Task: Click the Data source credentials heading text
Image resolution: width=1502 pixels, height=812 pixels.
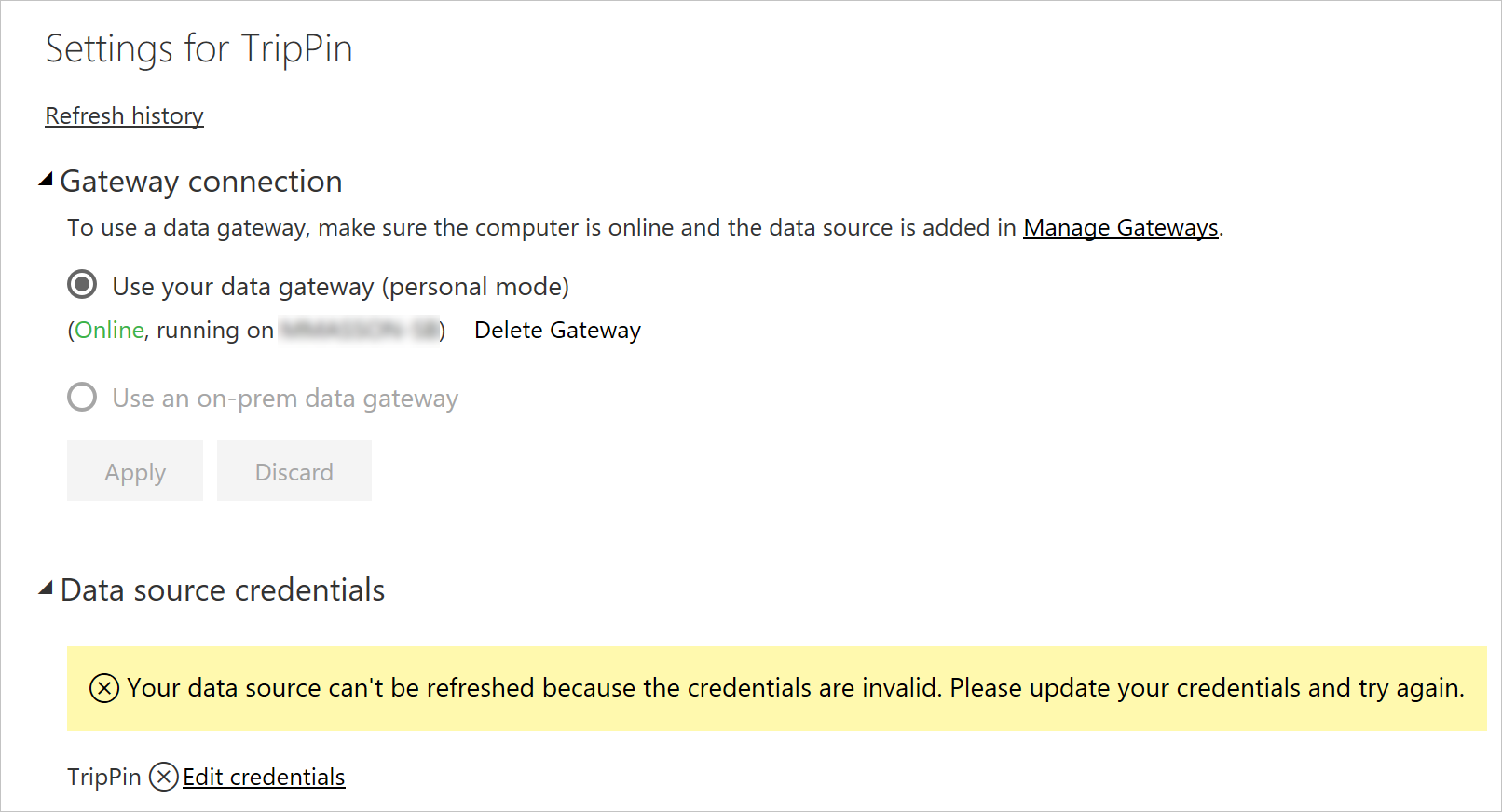Action: point(223,590)
